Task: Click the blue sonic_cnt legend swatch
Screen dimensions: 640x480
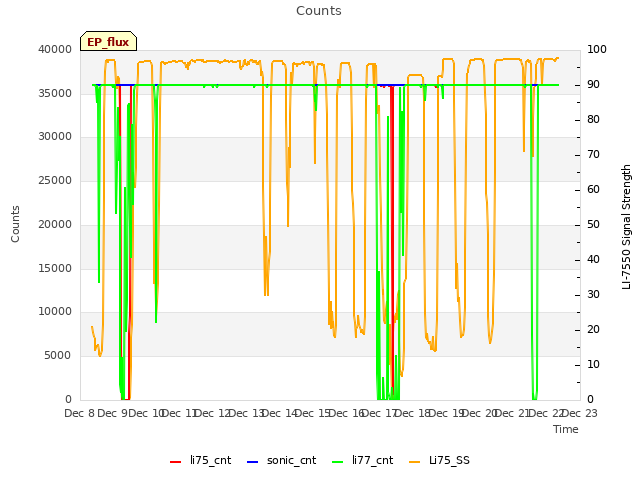Action: 253,462
